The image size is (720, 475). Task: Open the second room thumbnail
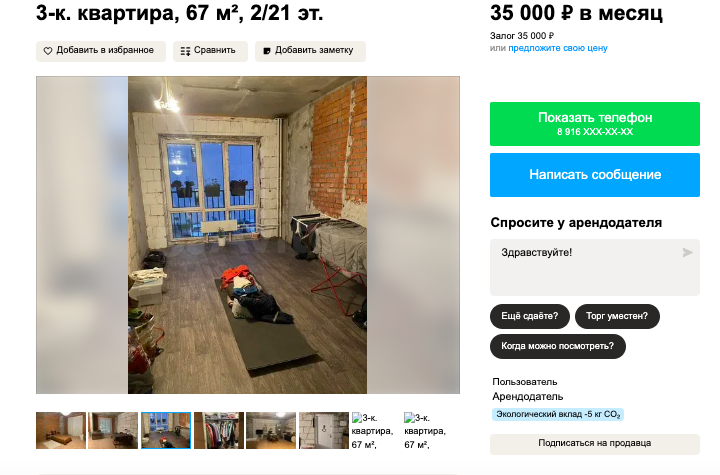click(x=113, y=430)
